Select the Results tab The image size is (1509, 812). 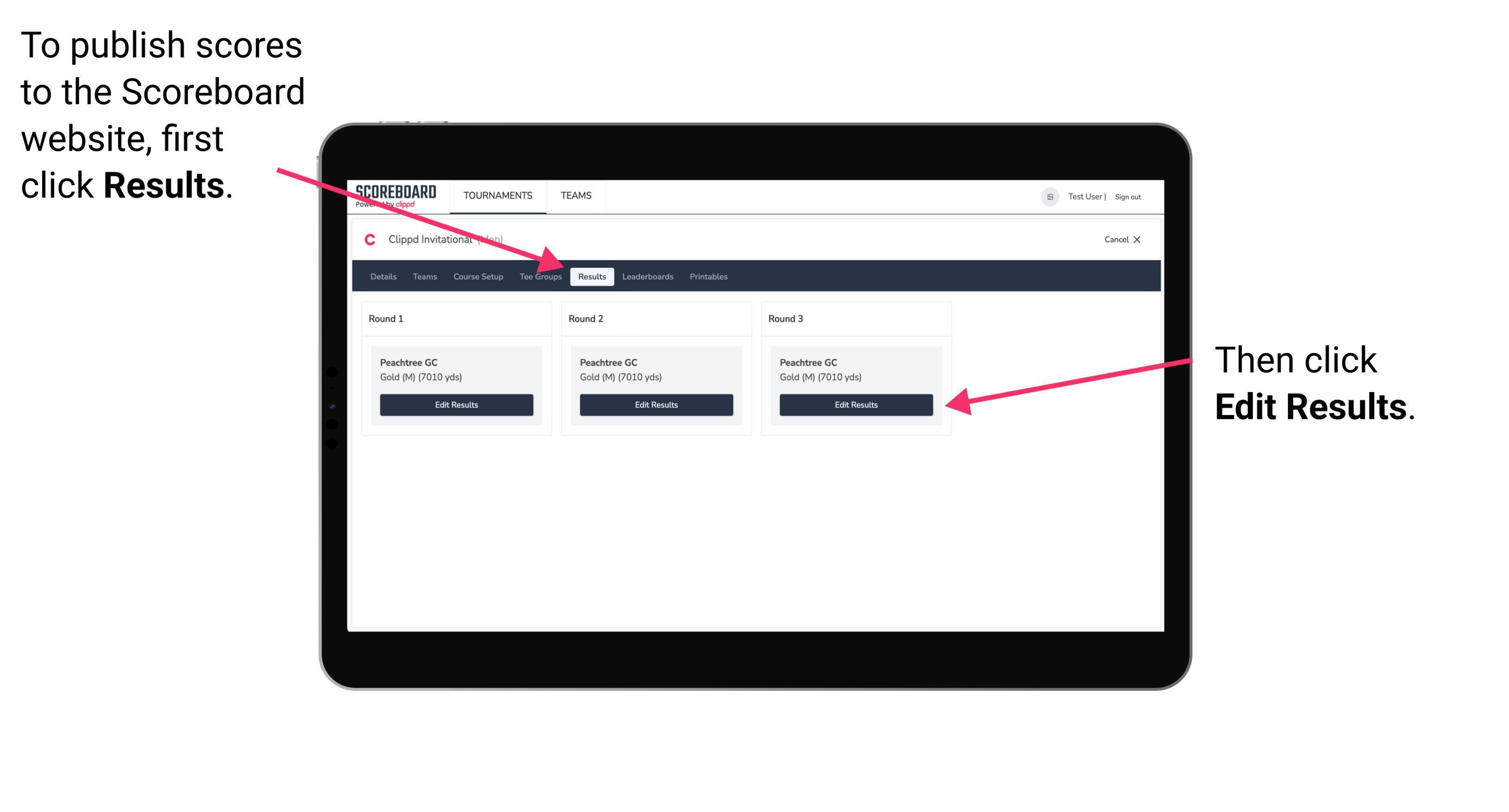[592, 276]
